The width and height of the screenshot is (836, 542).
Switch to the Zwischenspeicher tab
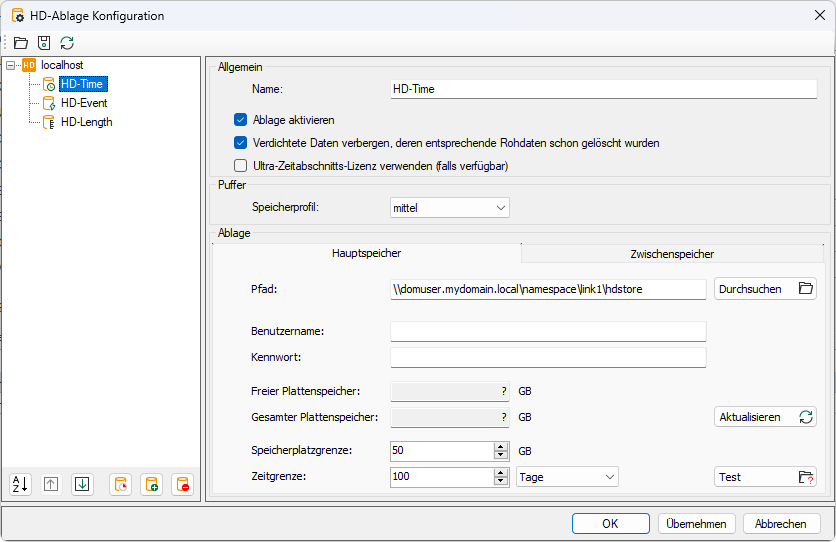(672, 254)
